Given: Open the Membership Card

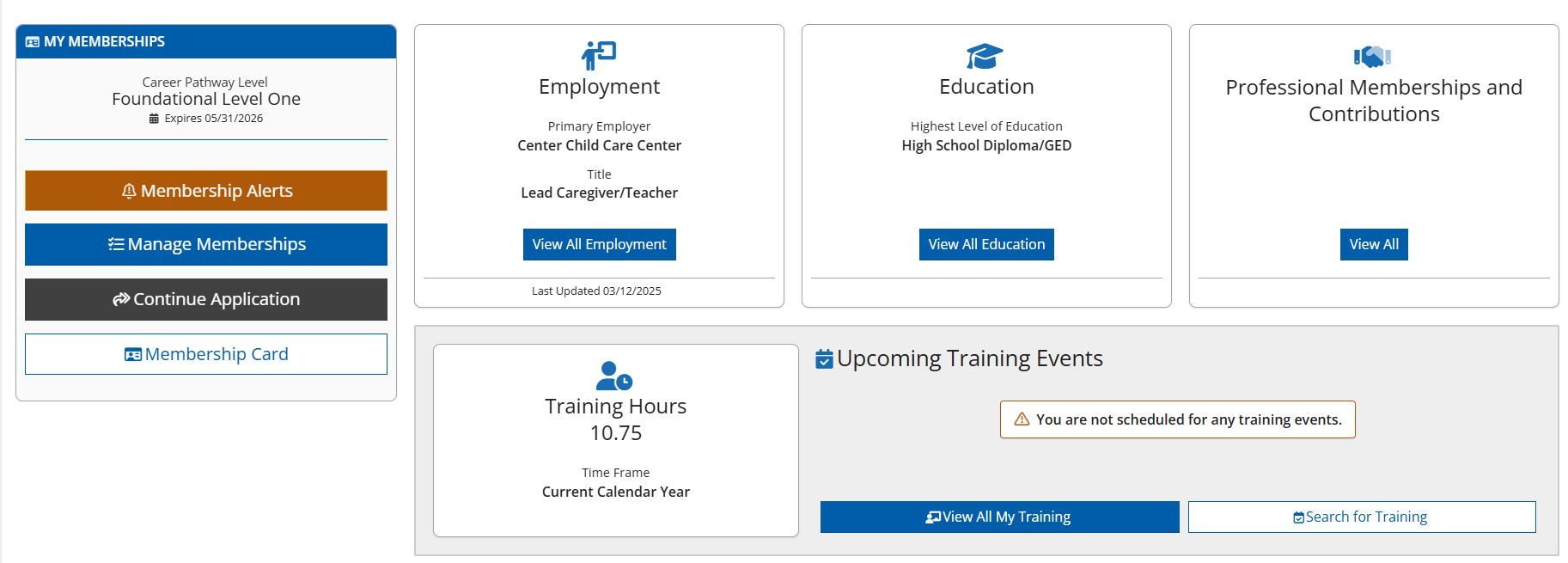Looking at the screenshot, I should (206, 354).
